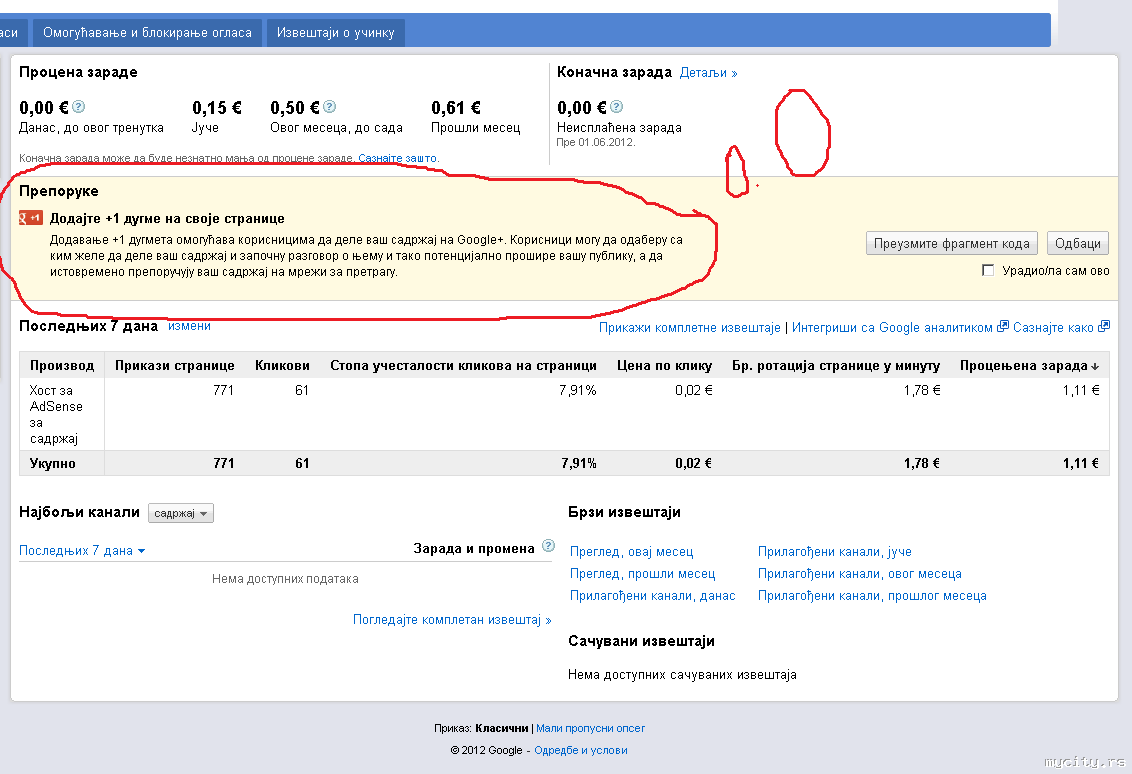Open Преглед, прошли месец quick report
Screen dimensions: 1132x774
pos(643,573)
